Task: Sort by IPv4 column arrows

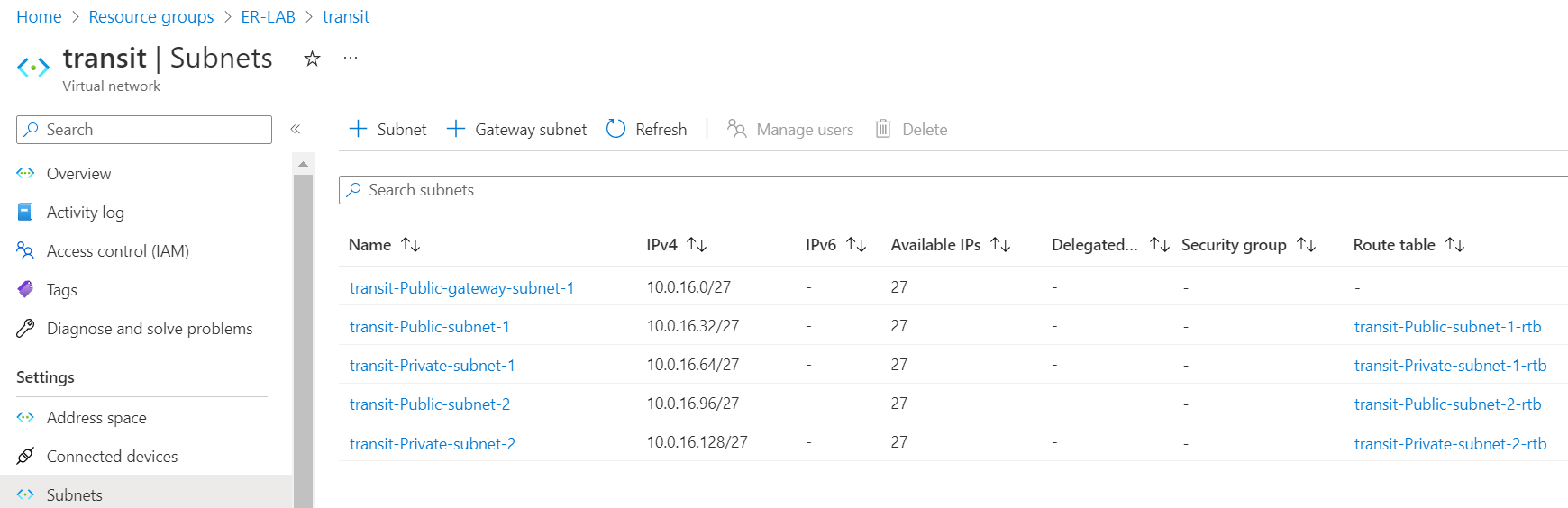Action: click(697, 245)
